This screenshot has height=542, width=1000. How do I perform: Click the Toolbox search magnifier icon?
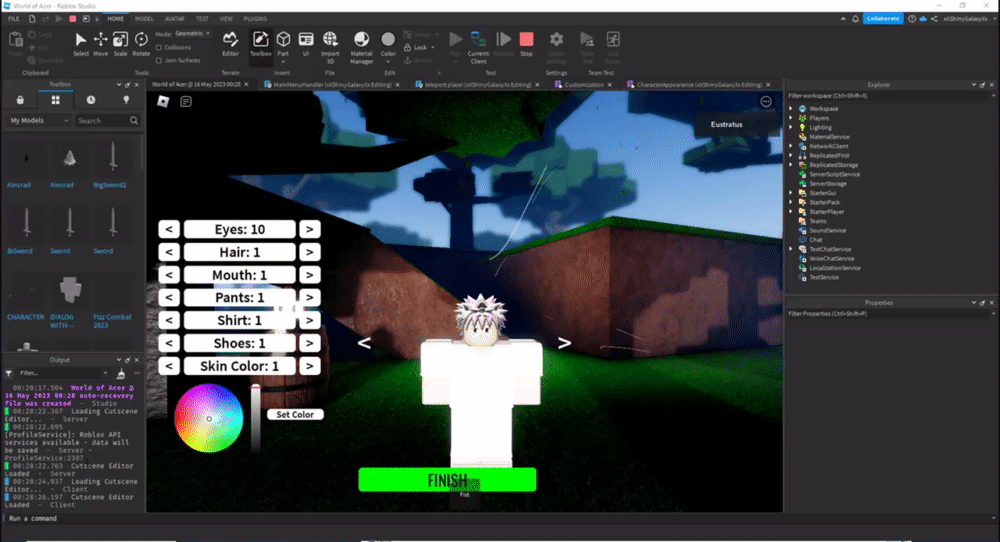point(134,121)
